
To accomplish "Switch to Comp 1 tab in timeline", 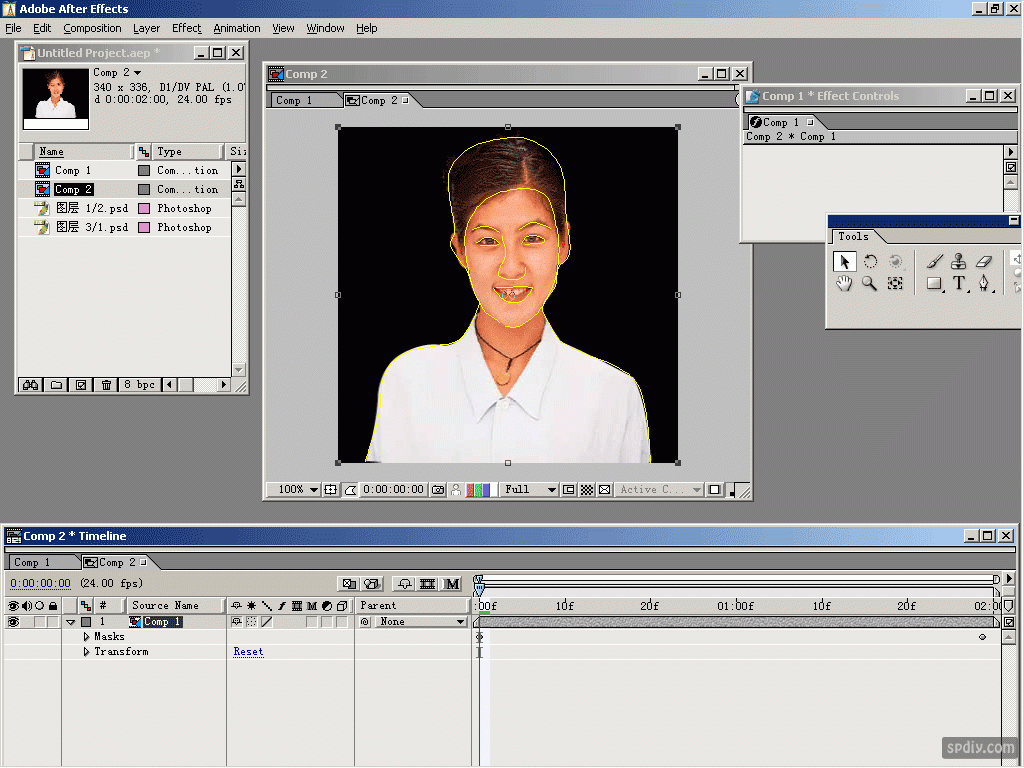I will click(32, 563).
